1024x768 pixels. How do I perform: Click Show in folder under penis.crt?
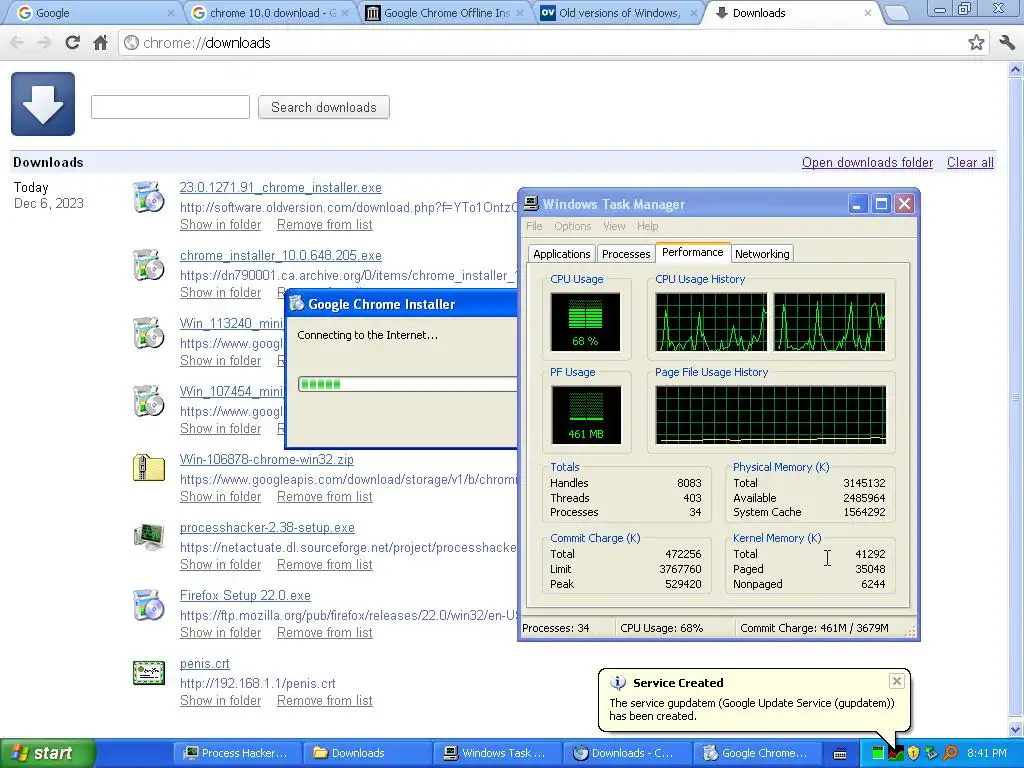tap(220, 700)
